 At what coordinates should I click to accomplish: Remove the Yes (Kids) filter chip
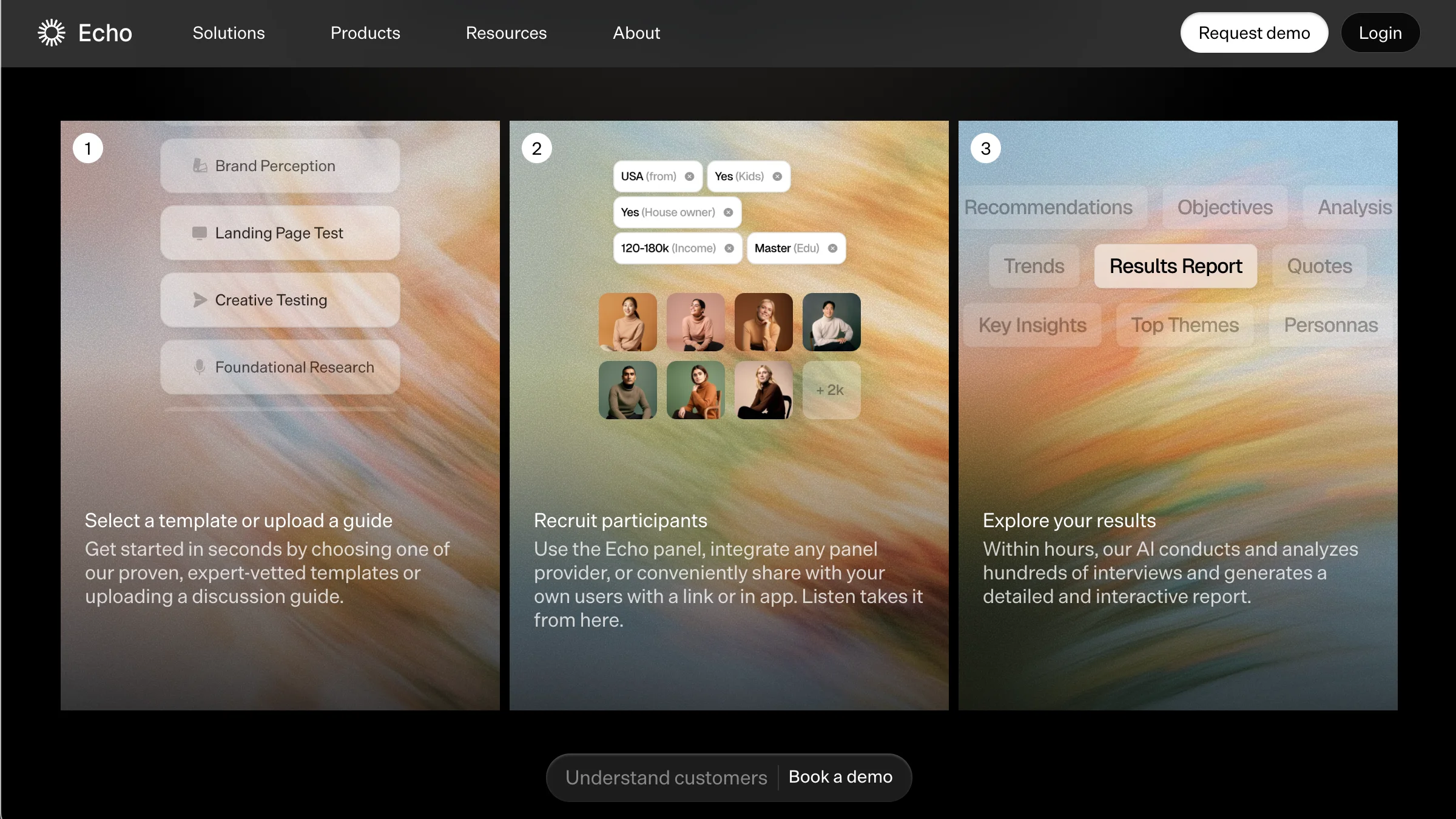tap(777, 177)
